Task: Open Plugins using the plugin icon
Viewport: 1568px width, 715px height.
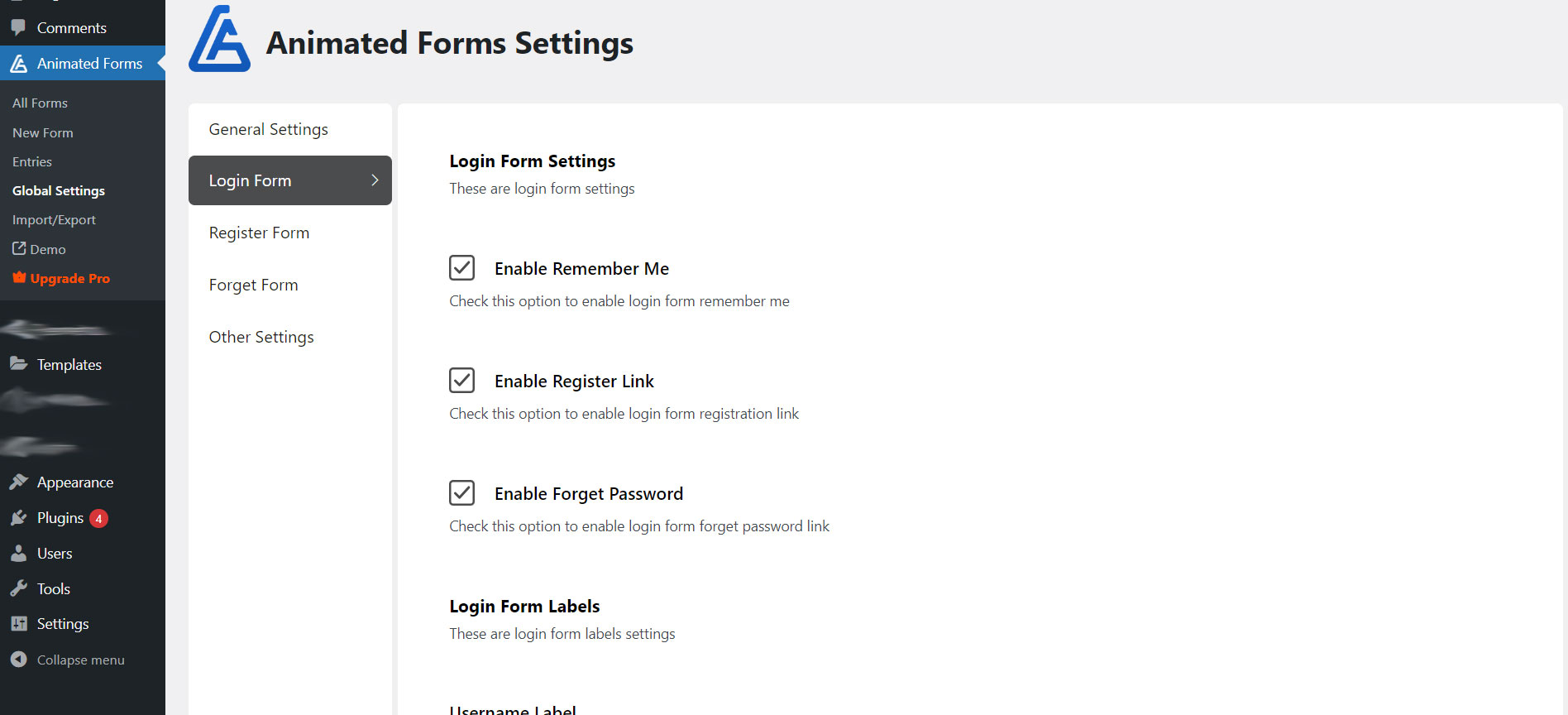Action: tap(18, 517)
